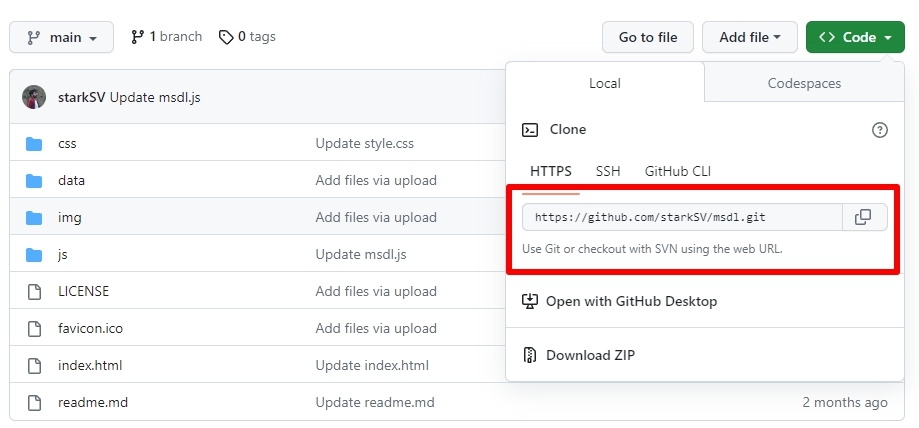Switch to the Local tab

[x=604, y=83]
